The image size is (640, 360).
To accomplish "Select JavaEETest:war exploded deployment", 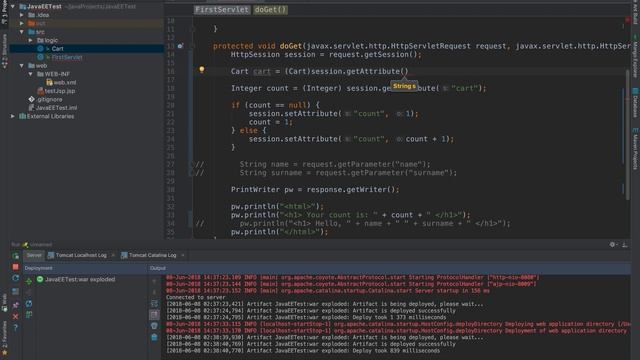I will (x=80, y=280).
